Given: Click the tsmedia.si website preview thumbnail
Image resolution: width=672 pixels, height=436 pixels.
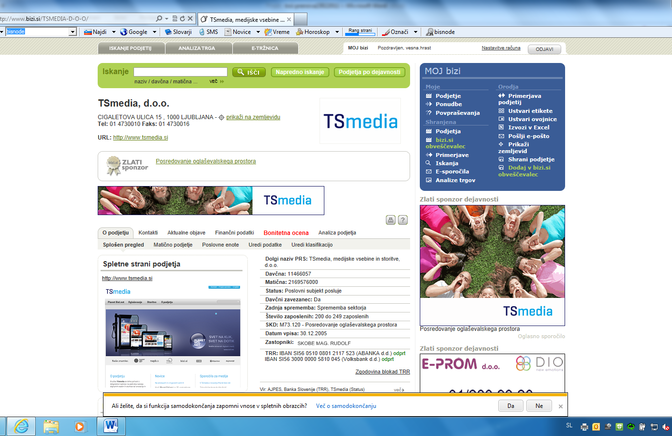Looking at the screenshot, I should click(173, 337).
